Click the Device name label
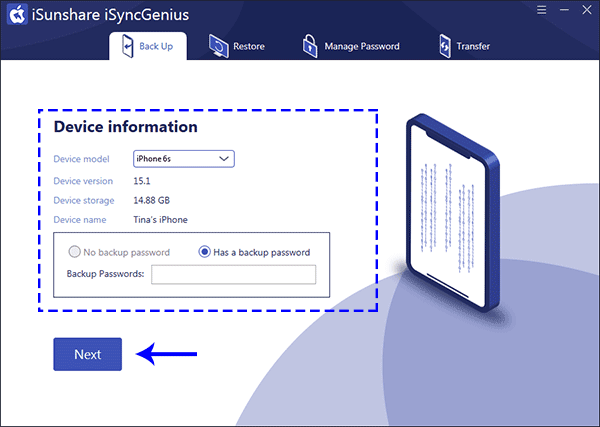600x427 pixels. (x=80, y=220)
